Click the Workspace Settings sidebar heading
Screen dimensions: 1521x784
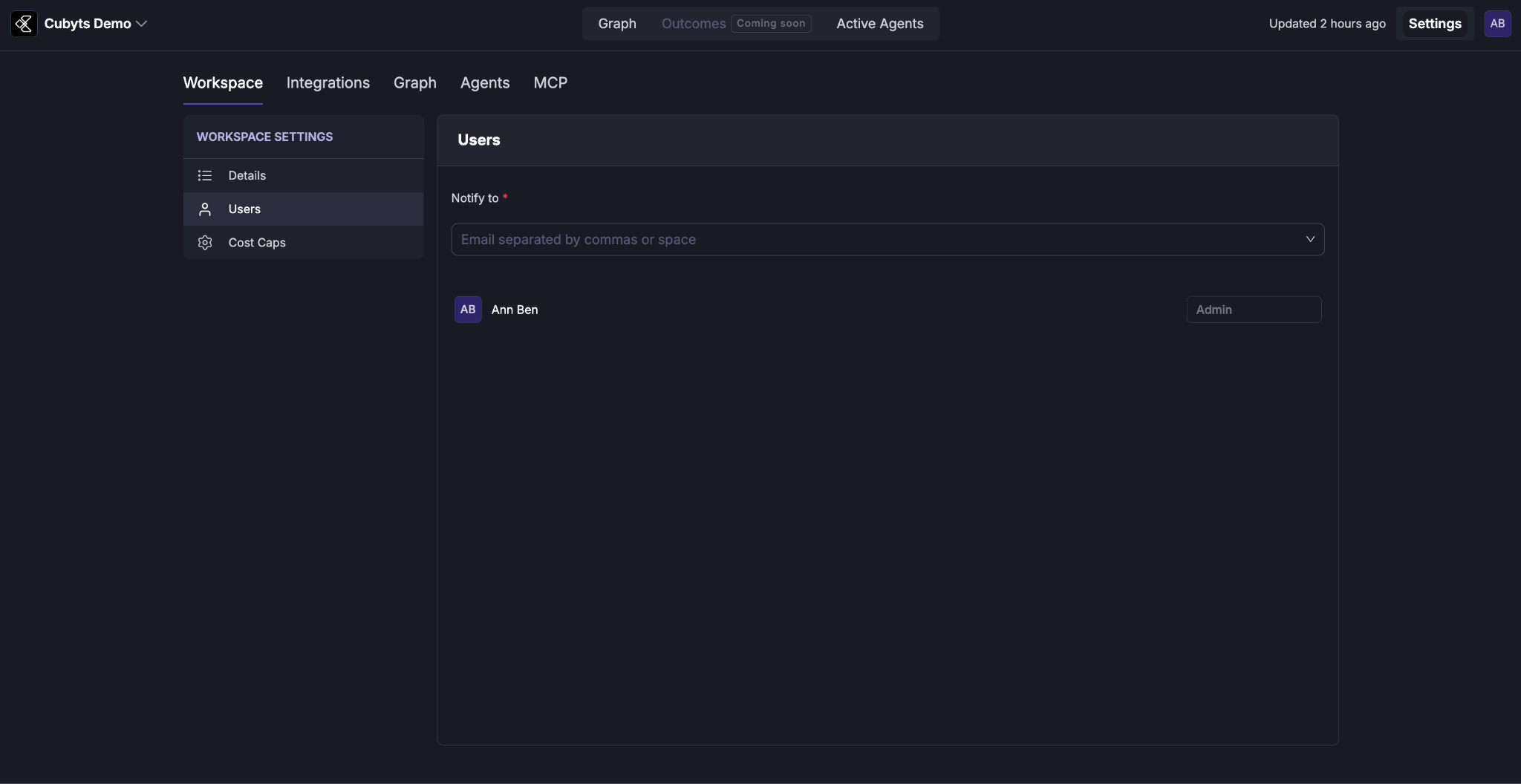(x=264, y=137)
